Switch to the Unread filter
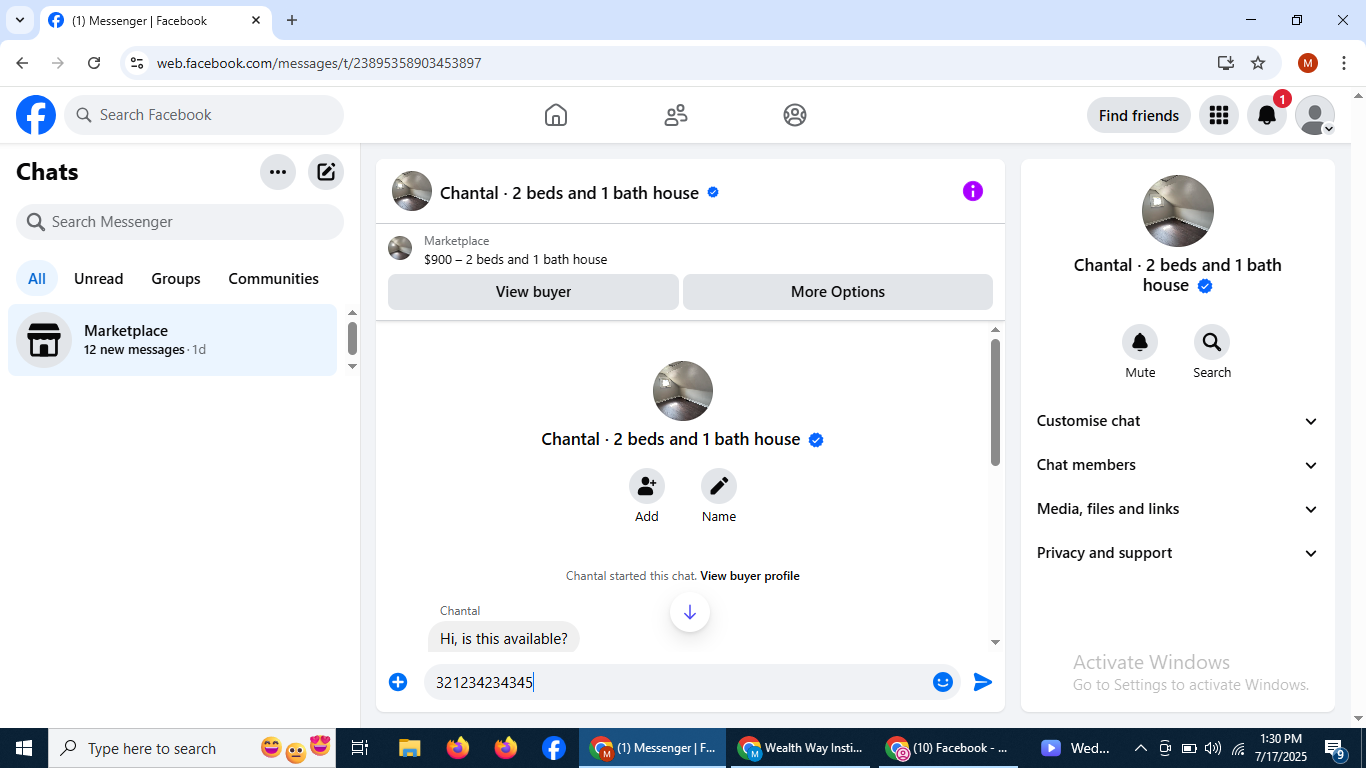This screenshot has height=768, width=1366. (99, 279)
